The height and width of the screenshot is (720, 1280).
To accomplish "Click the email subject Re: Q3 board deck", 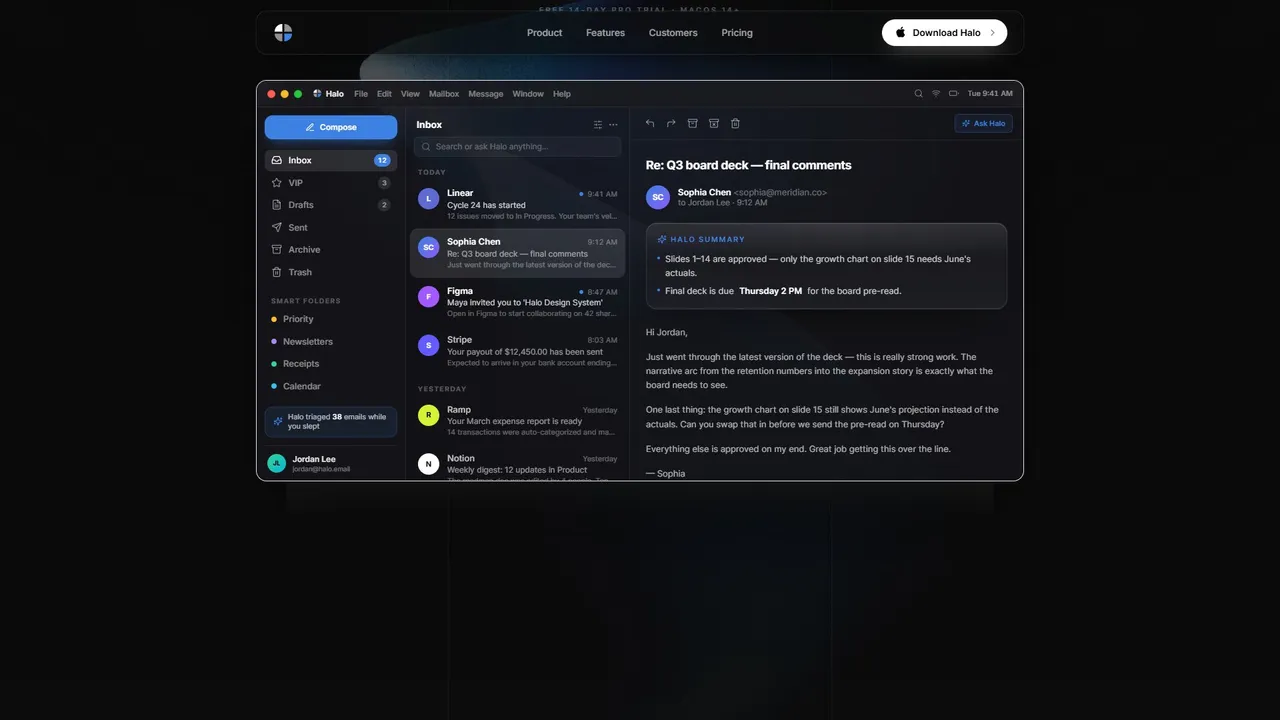I will pos(749,165).
